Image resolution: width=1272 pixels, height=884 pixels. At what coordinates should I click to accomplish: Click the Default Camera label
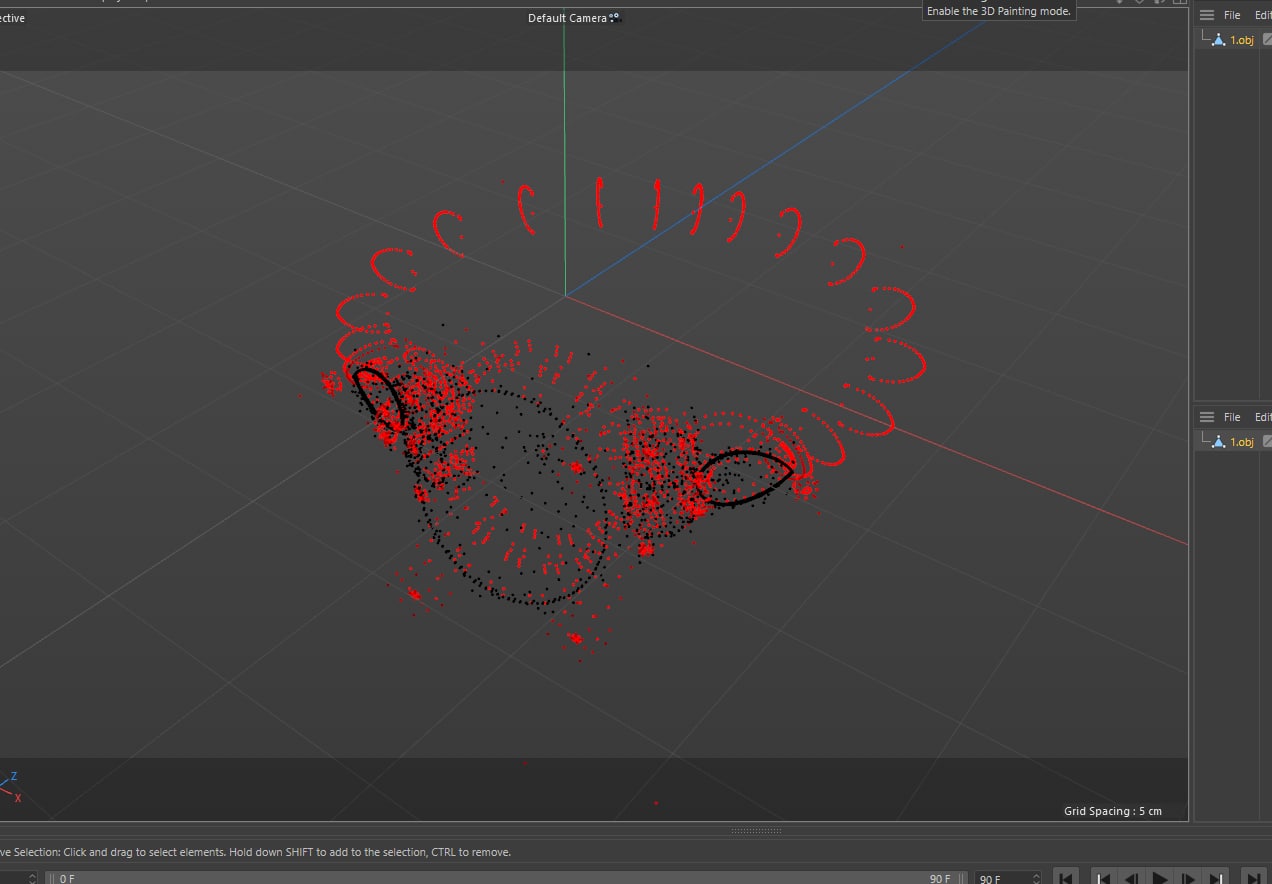coord(566,18)
